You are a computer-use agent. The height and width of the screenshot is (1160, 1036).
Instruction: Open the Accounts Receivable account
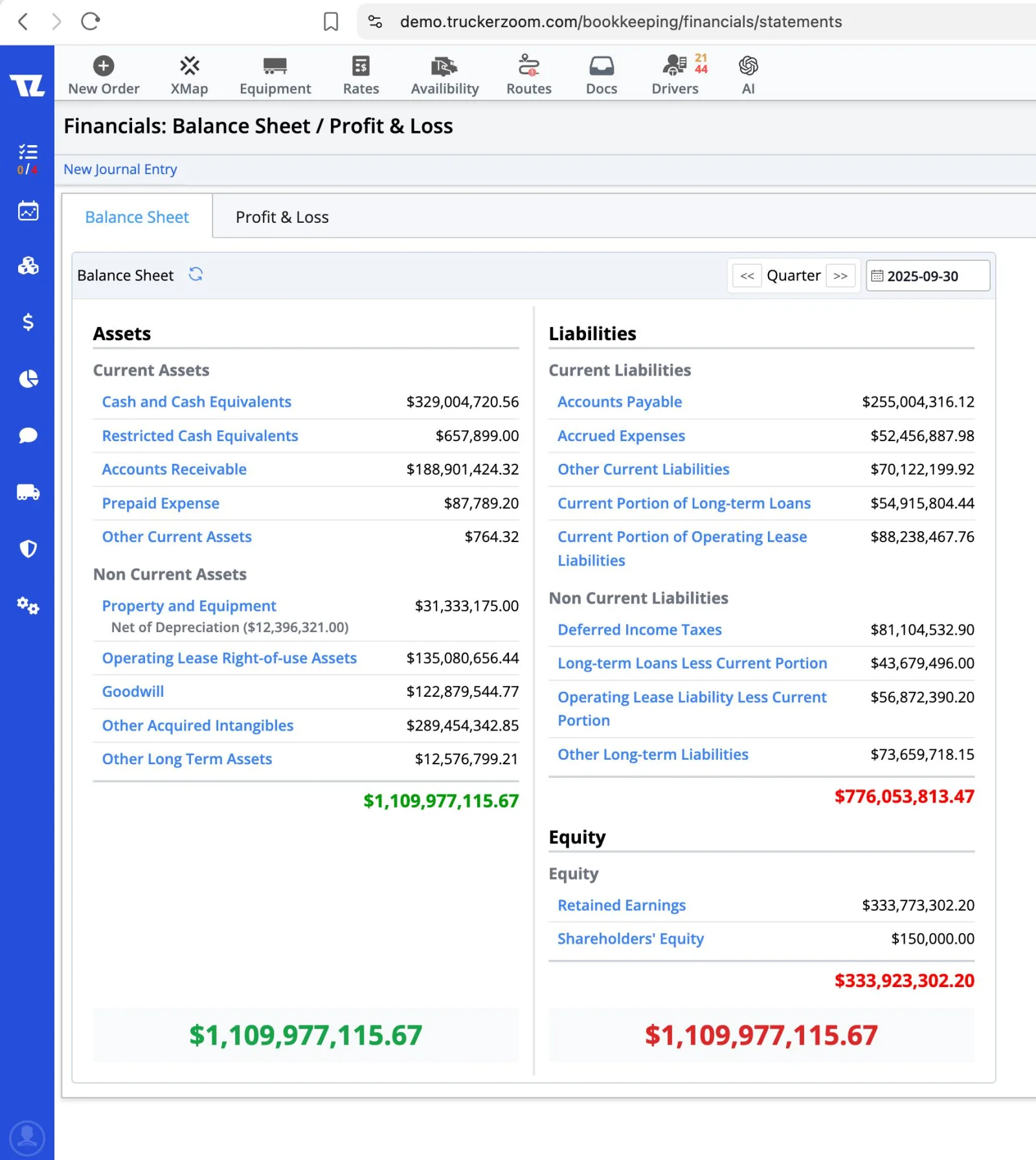pyautogui.click(x=174, y=470)
